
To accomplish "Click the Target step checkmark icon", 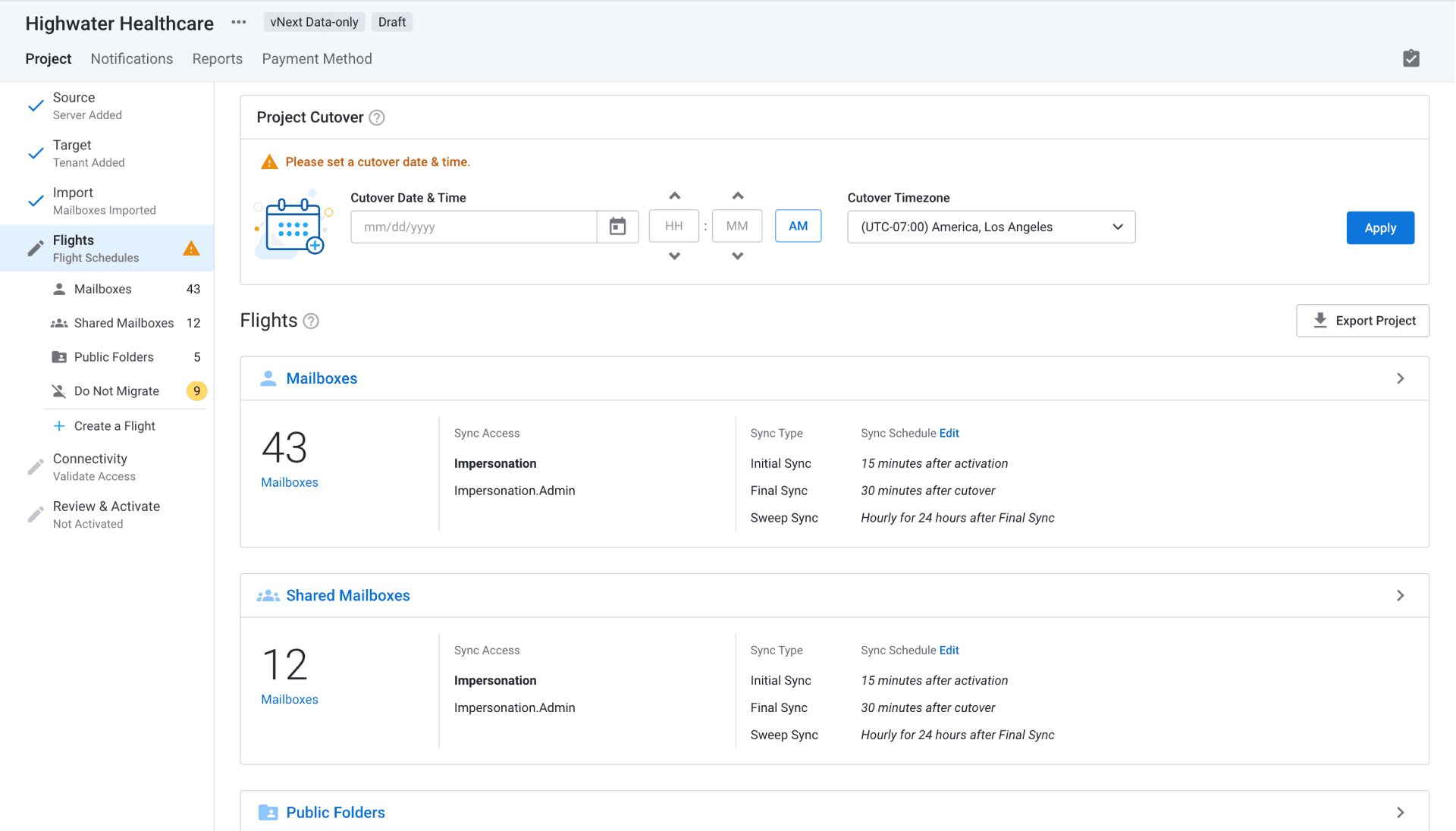I will coord(36,153).
